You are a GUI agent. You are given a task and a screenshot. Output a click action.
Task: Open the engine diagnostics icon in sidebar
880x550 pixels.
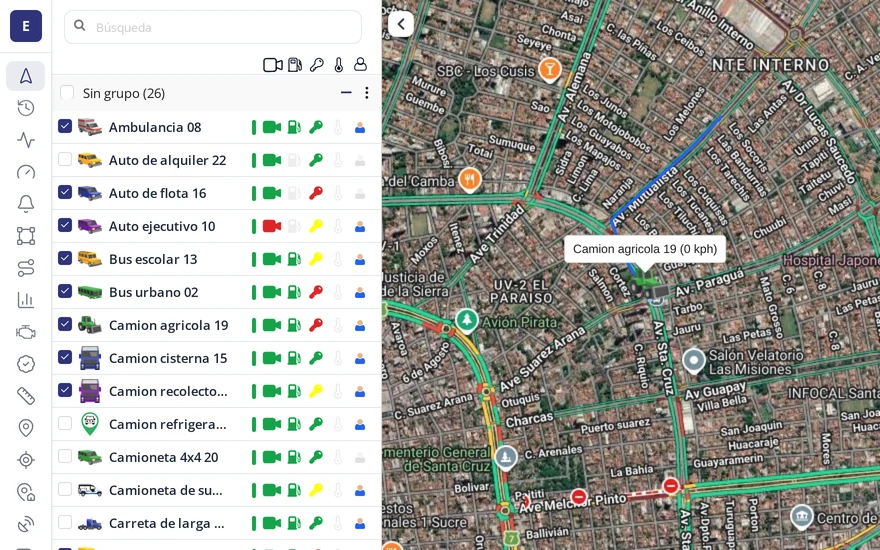[x=26, y=332]
